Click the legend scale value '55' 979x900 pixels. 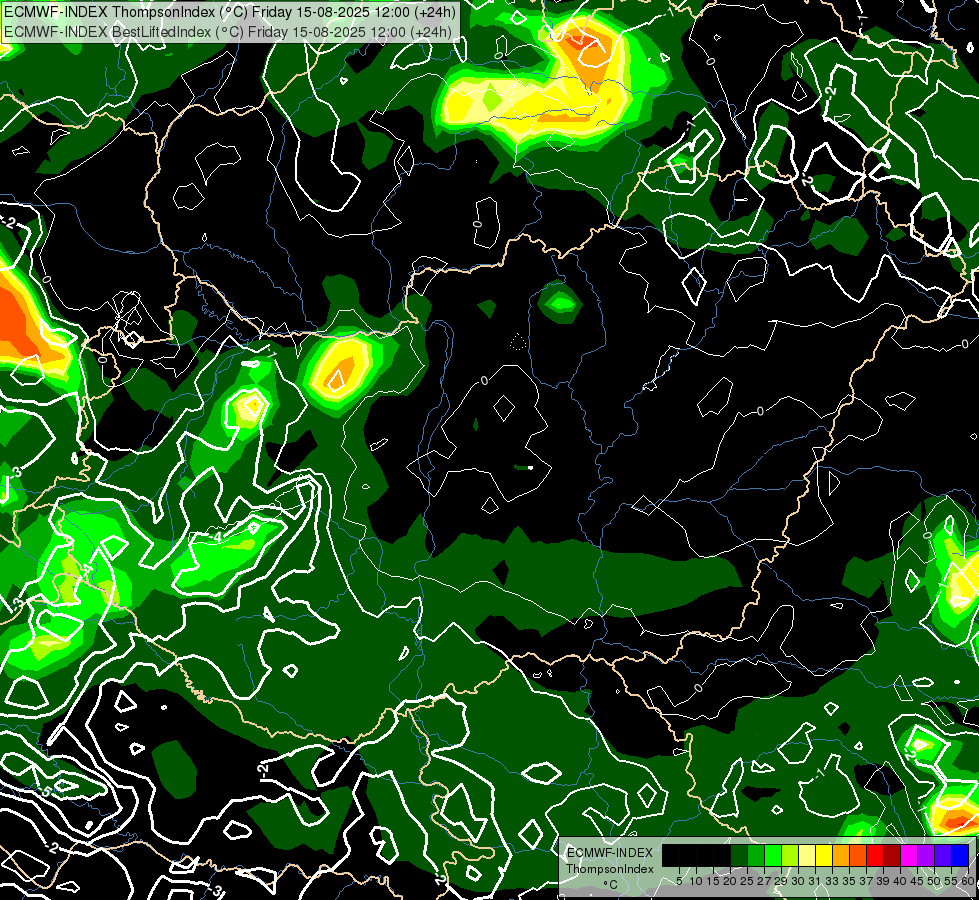(951, 881)
